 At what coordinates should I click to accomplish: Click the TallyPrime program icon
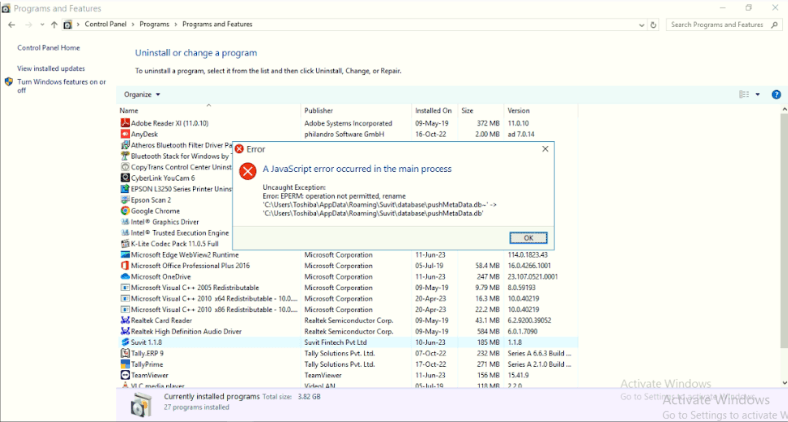[x=125, y=364]
